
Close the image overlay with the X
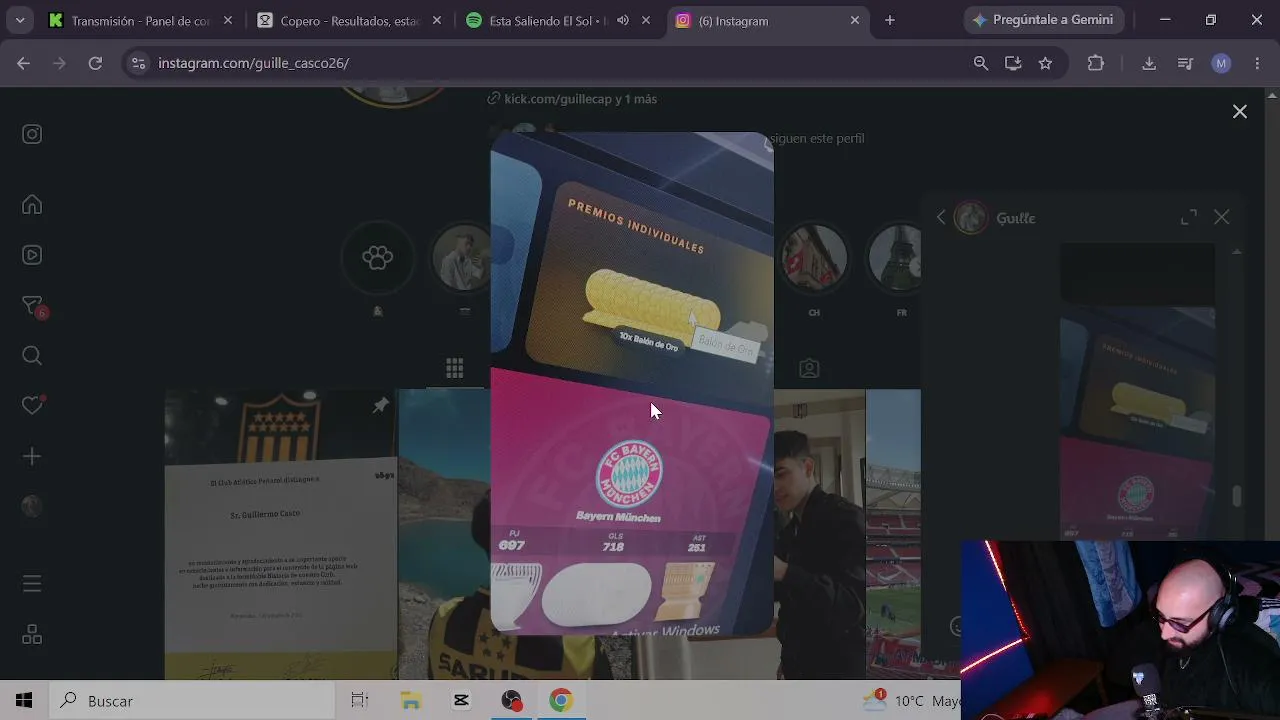point(1240,112)
